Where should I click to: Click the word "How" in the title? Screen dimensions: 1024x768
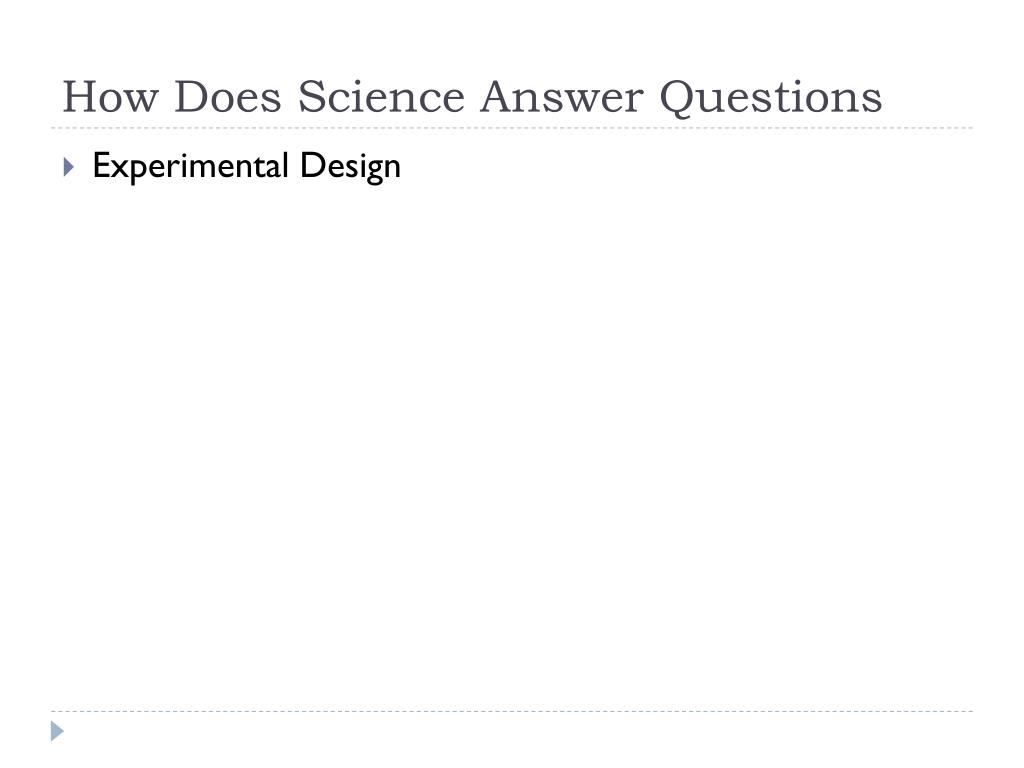(110, 97)
